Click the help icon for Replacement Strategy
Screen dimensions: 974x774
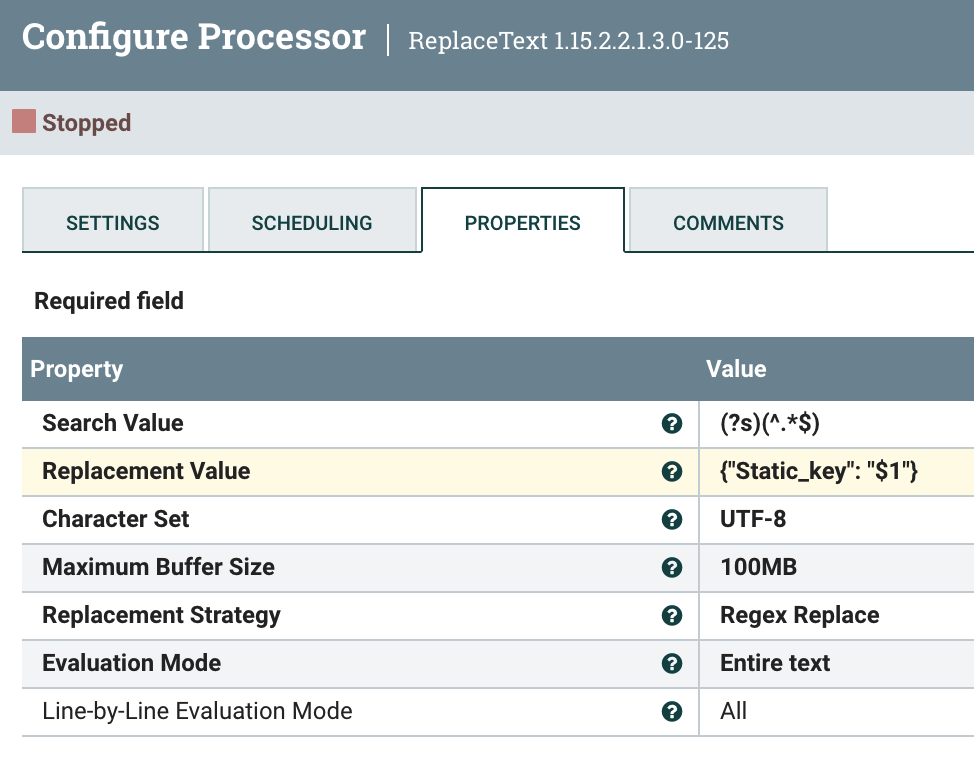tap(671, 615)
